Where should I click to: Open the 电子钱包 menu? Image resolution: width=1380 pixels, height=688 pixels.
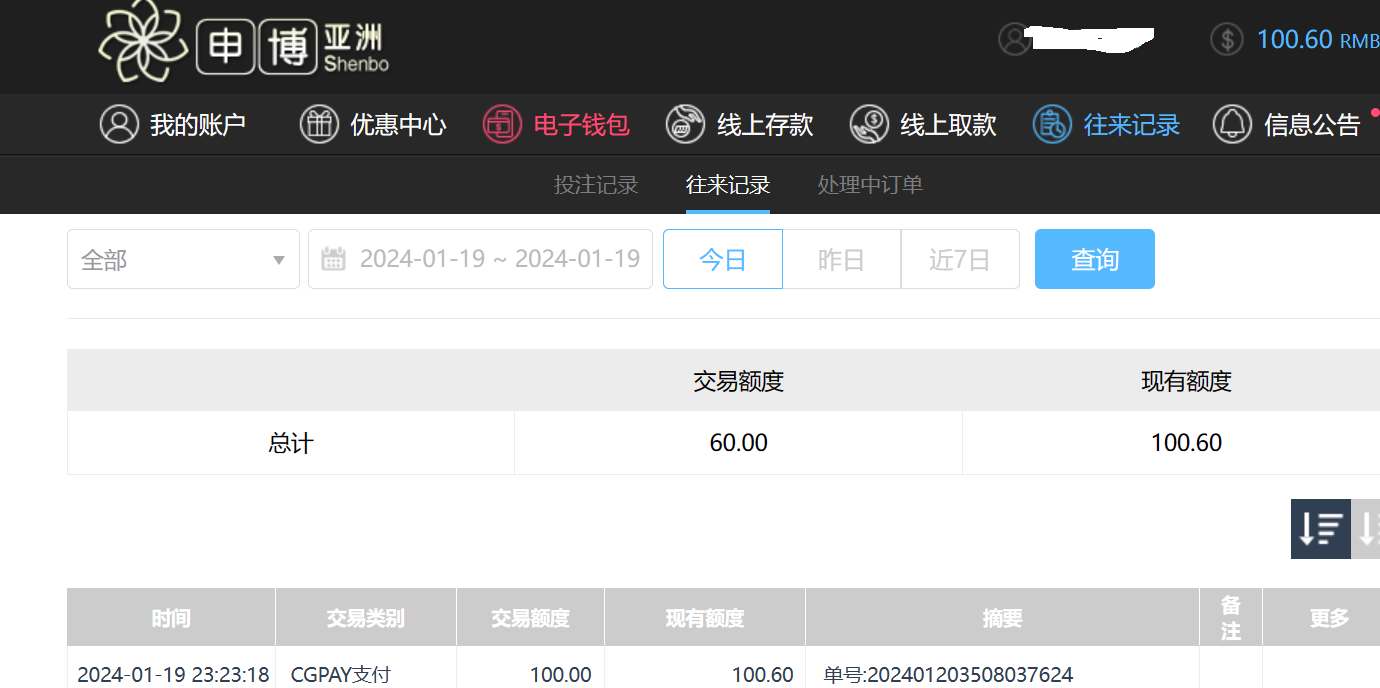click(x=556, y=124)
